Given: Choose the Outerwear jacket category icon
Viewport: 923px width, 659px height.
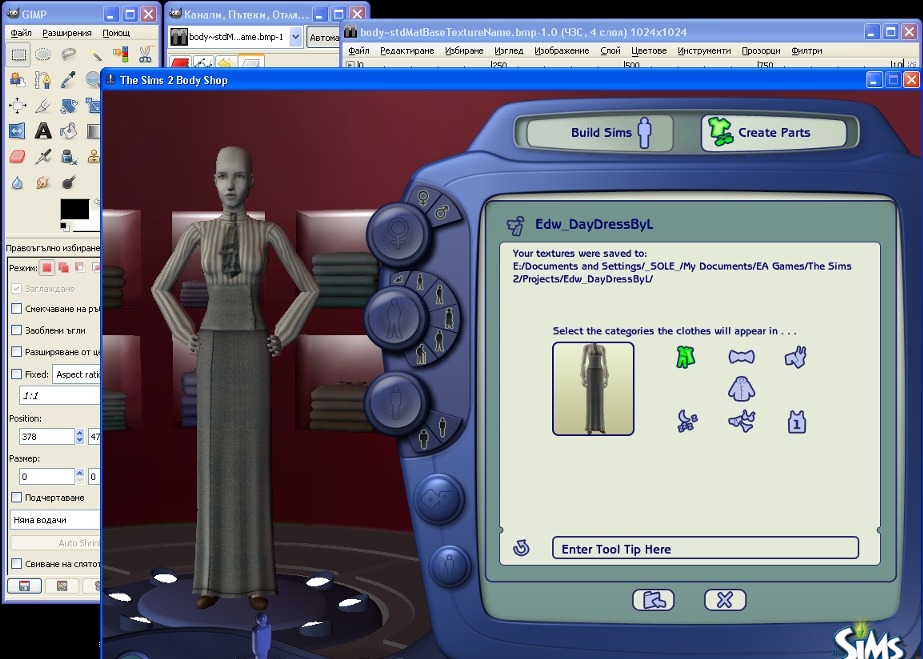Looking at the screenshot, I should 741,389.
